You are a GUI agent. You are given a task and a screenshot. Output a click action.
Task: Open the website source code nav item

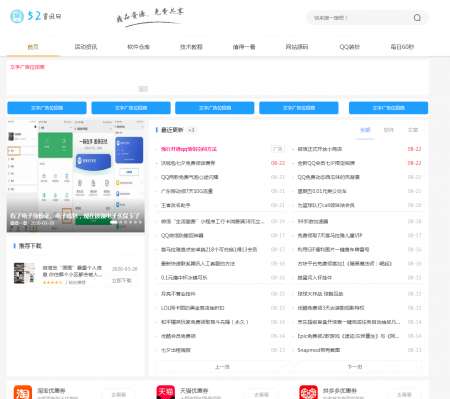click(297, 47)
